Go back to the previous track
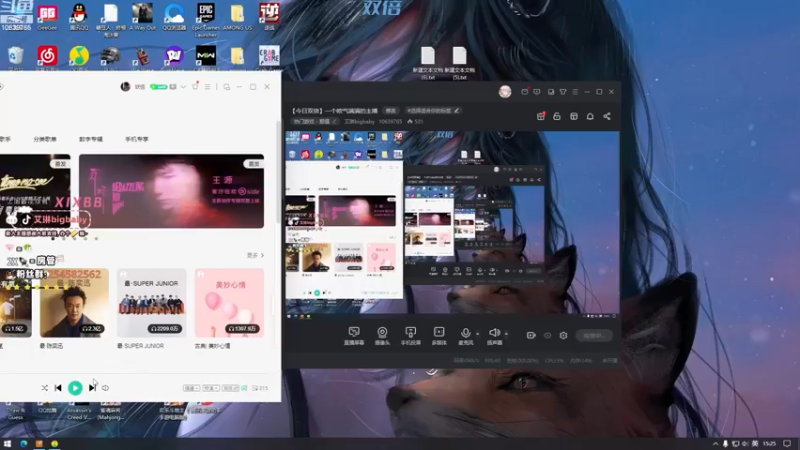 pos(58,388)
